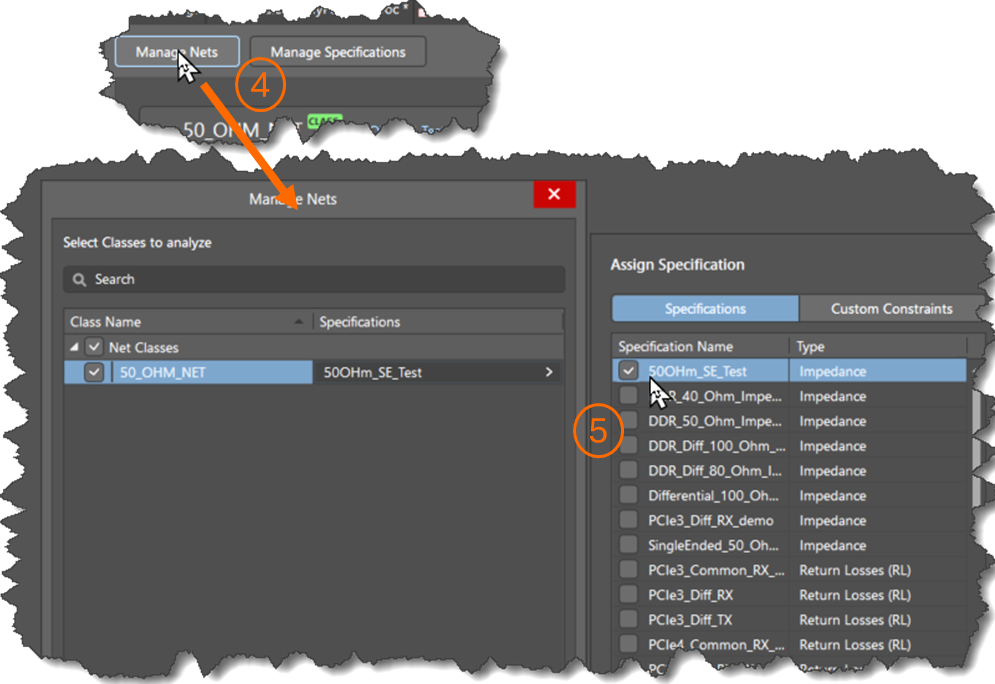
Task: Switch to the Specifications tab
Action: tap(705, 308)
